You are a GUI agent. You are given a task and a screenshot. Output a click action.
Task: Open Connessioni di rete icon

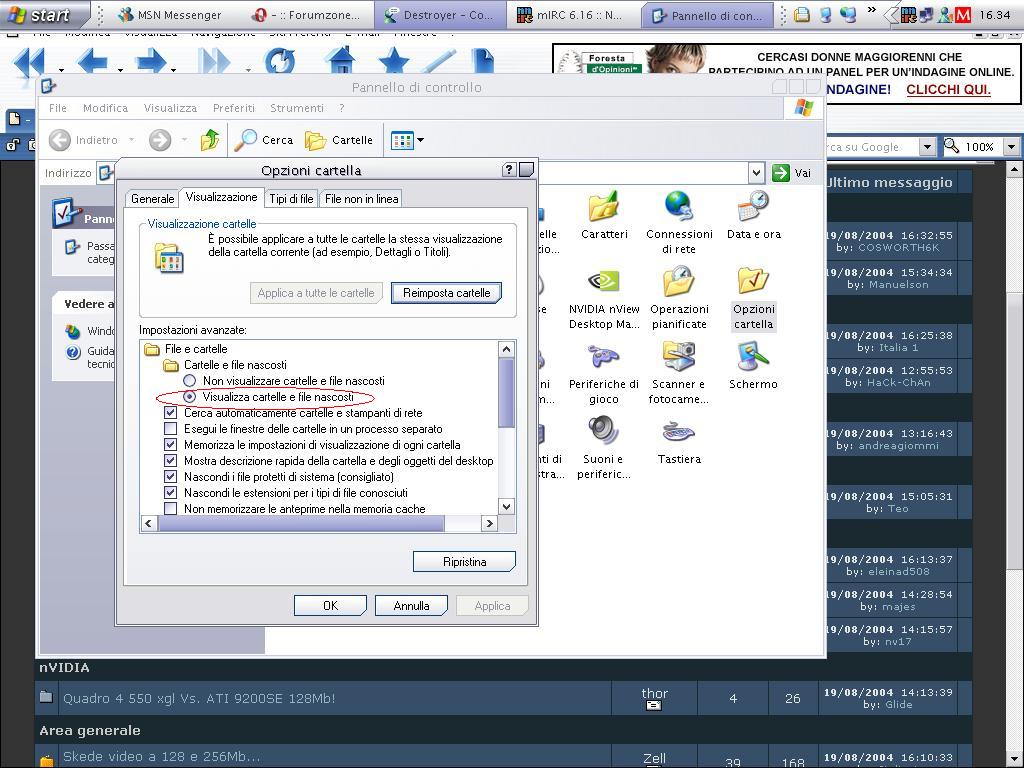point(678,209)
